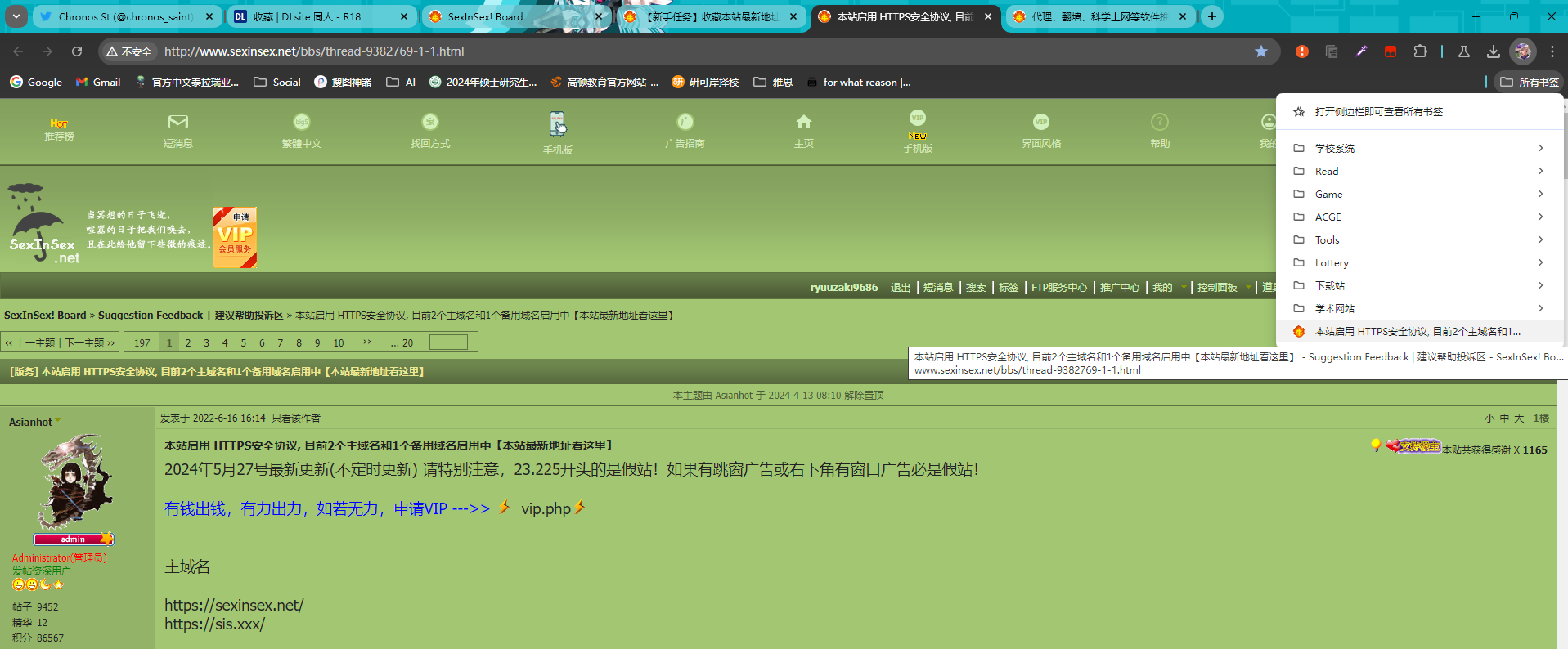Open the red alert extension icon
Viewport: 1568px width, 649px height.
pyautogui.click(x=1302, y=51)
